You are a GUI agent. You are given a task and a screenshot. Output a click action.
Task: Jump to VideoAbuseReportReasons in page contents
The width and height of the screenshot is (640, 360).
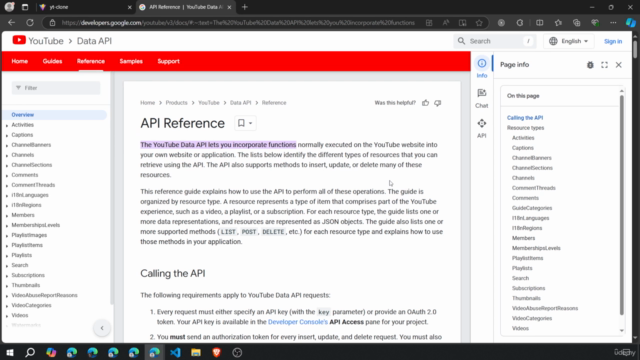point(545,308)
